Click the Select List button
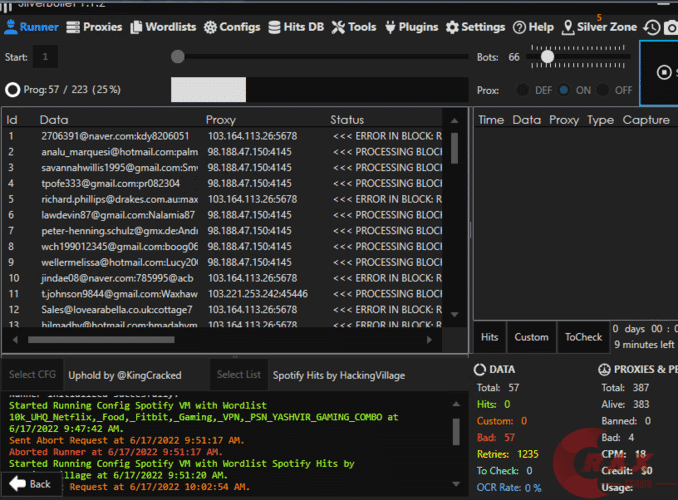Image resolution: width=678 pixels, height=500 pixels. coord(239,375)
